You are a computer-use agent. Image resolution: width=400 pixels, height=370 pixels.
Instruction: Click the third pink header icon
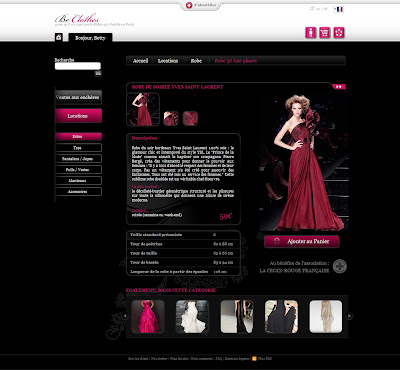[339, 33]
